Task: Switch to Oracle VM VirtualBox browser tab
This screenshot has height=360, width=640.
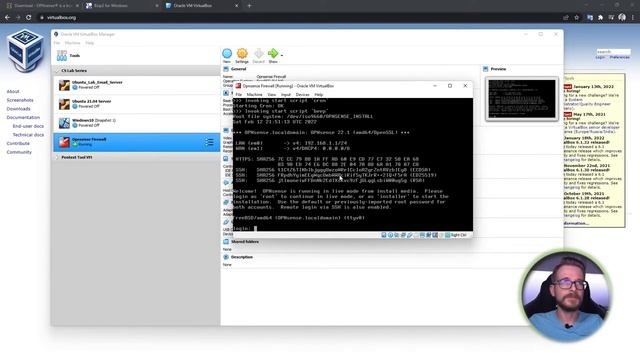Action: (x=201, y=6)
